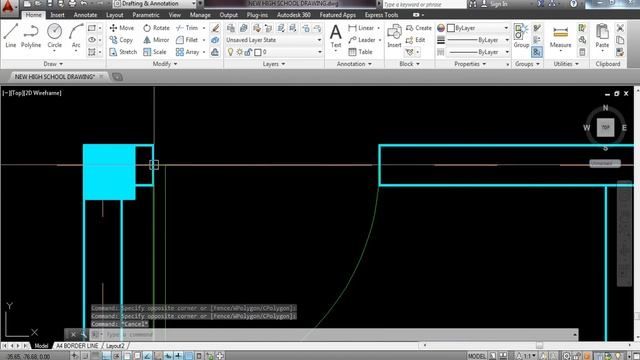The width and height of the screenshot is (640, 360).
Task: Click the Group tool
Action: pos(521,36)
